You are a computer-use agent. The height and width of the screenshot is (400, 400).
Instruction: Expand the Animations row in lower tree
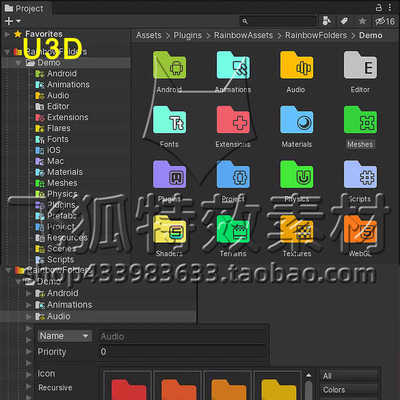pyautogui.click(x=29, y=305)
